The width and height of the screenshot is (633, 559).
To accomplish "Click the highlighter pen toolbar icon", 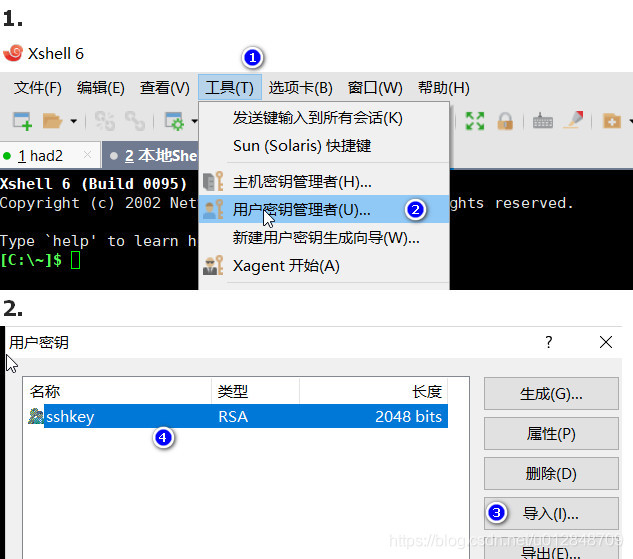I will pos(573,120).
